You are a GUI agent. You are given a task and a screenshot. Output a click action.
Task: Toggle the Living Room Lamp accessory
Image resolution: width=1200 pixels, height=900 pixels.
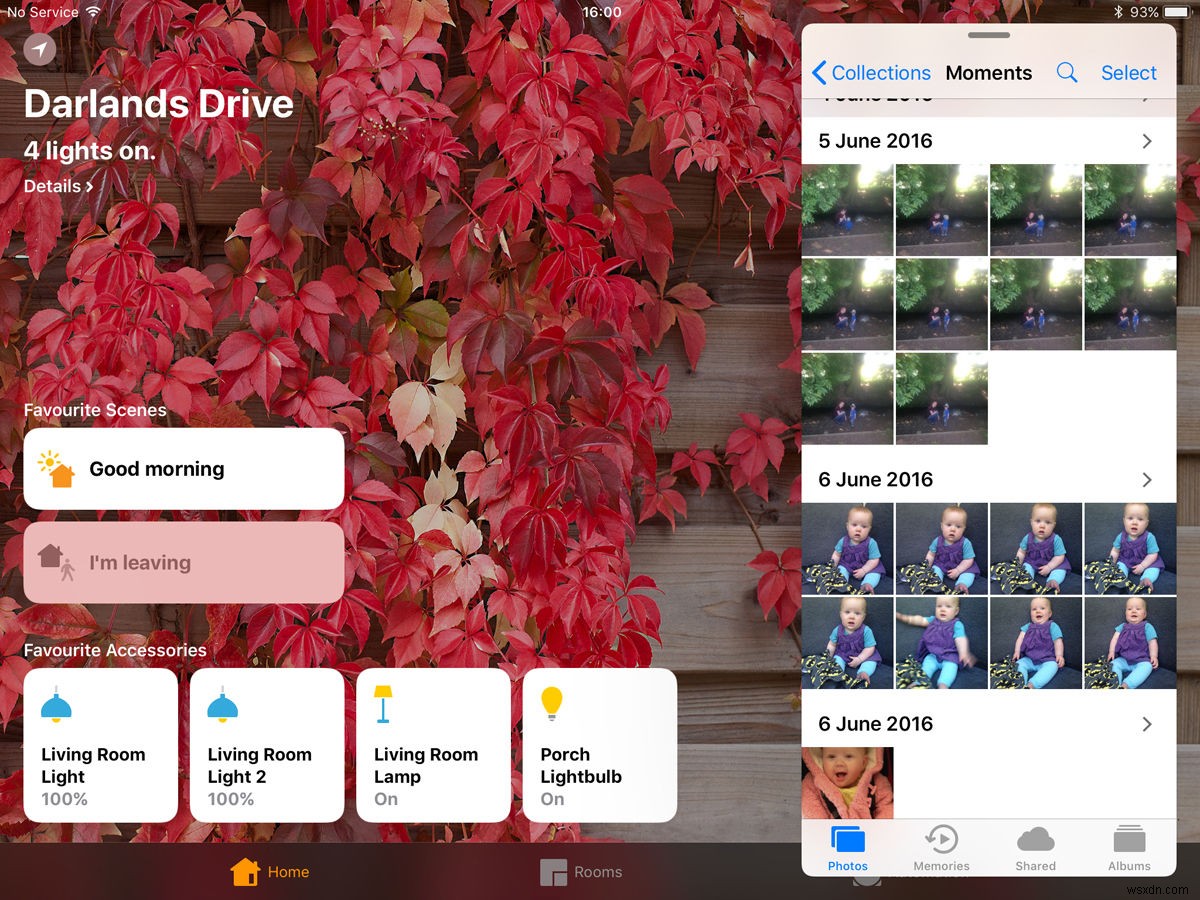[433, 745]
